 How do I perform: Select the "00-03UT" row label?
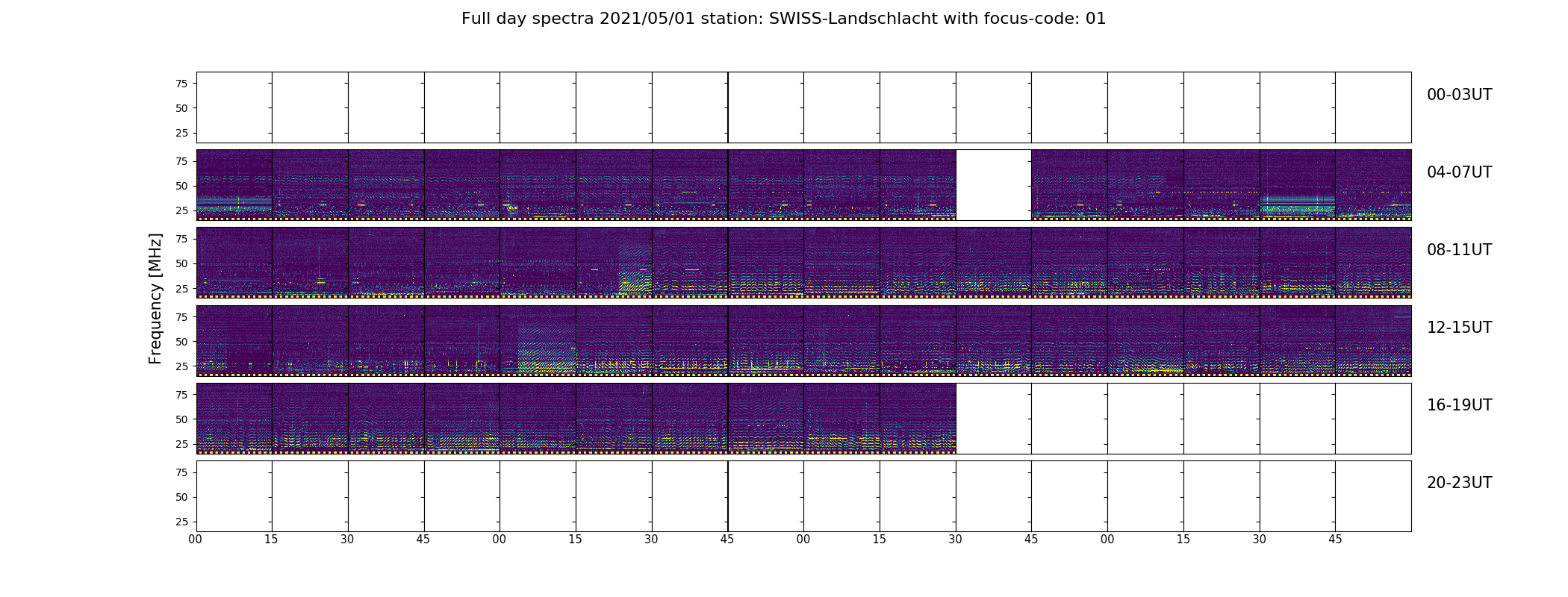coord(1459,95)
